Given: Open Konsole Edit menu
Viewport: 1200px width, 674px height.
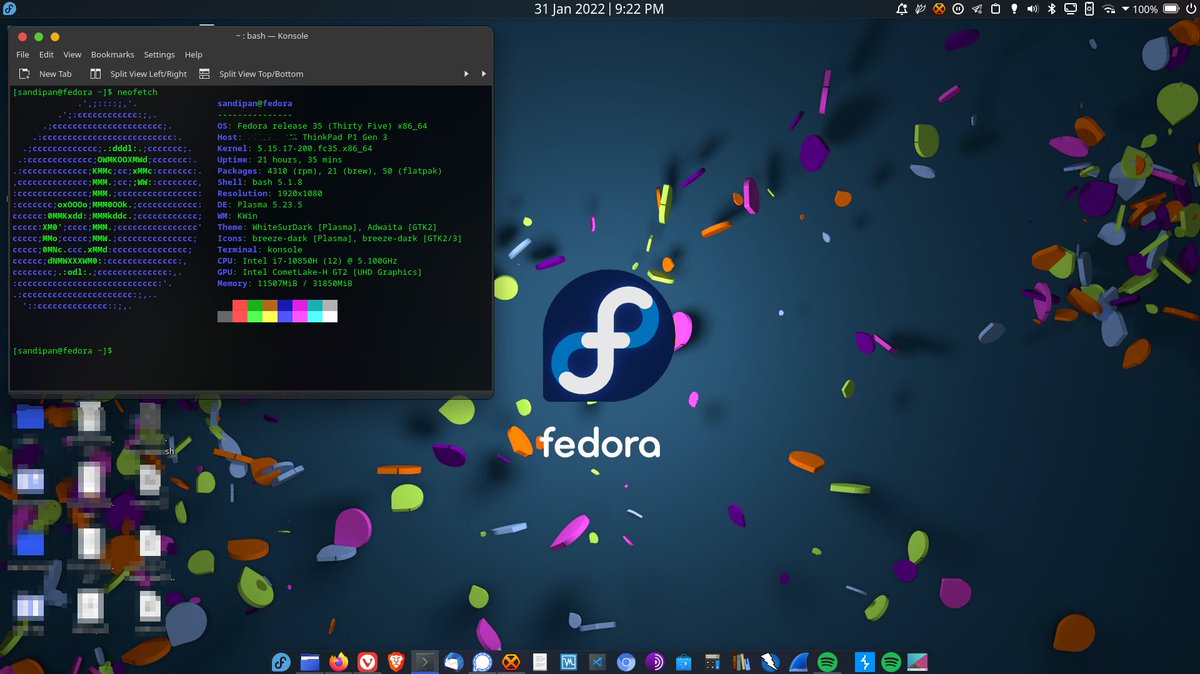Looking at the screenshot, I should tap(47, 55).
